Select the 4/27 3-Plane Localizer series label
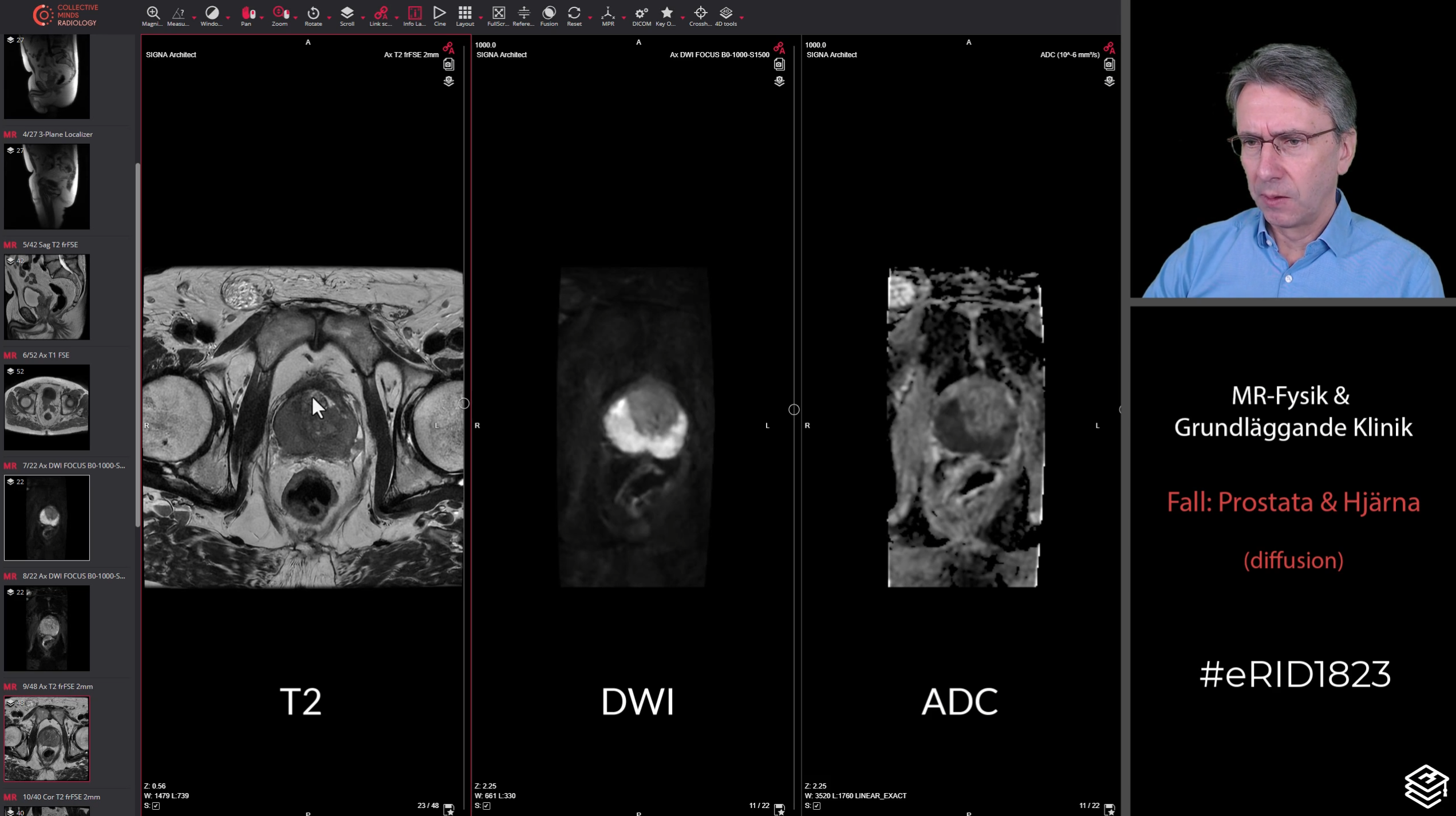This screenshot has height=816, width=1456. 57,134
